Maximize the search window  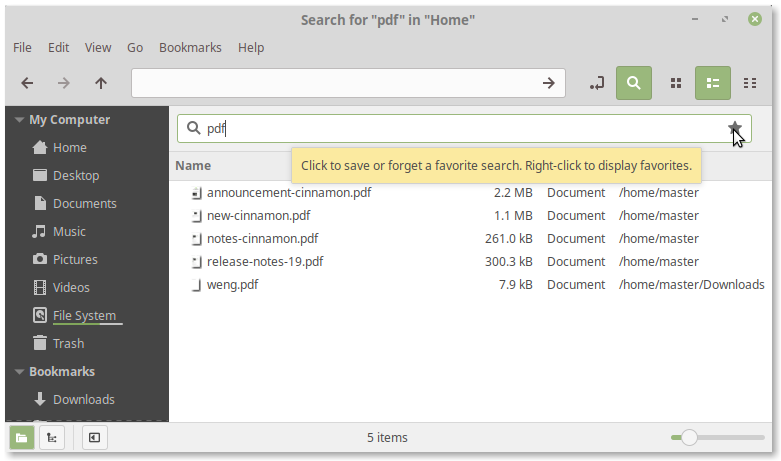tap(725, 19)
